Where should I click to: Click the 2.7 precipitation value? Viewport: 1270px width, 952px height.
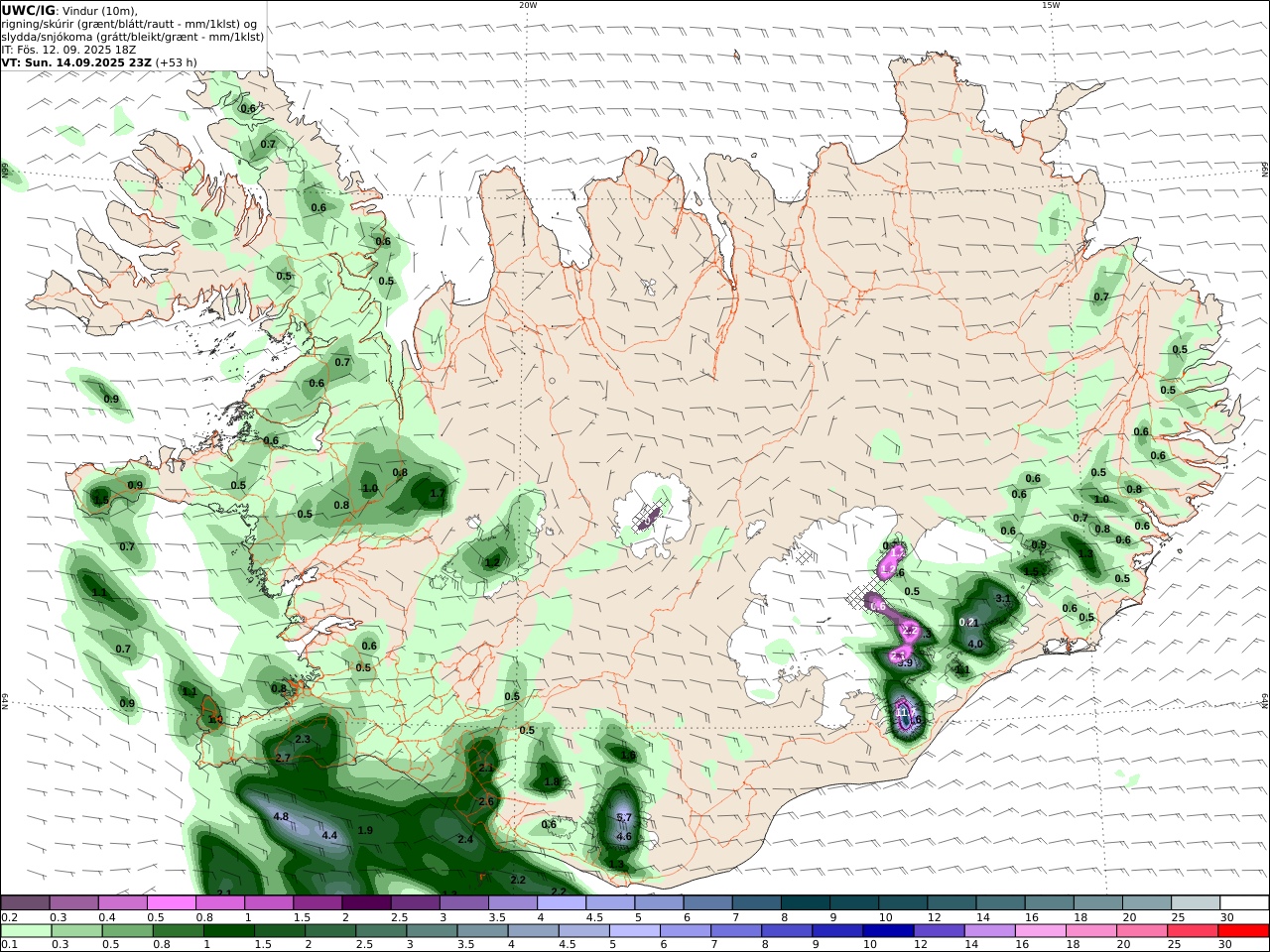point(283,758)
